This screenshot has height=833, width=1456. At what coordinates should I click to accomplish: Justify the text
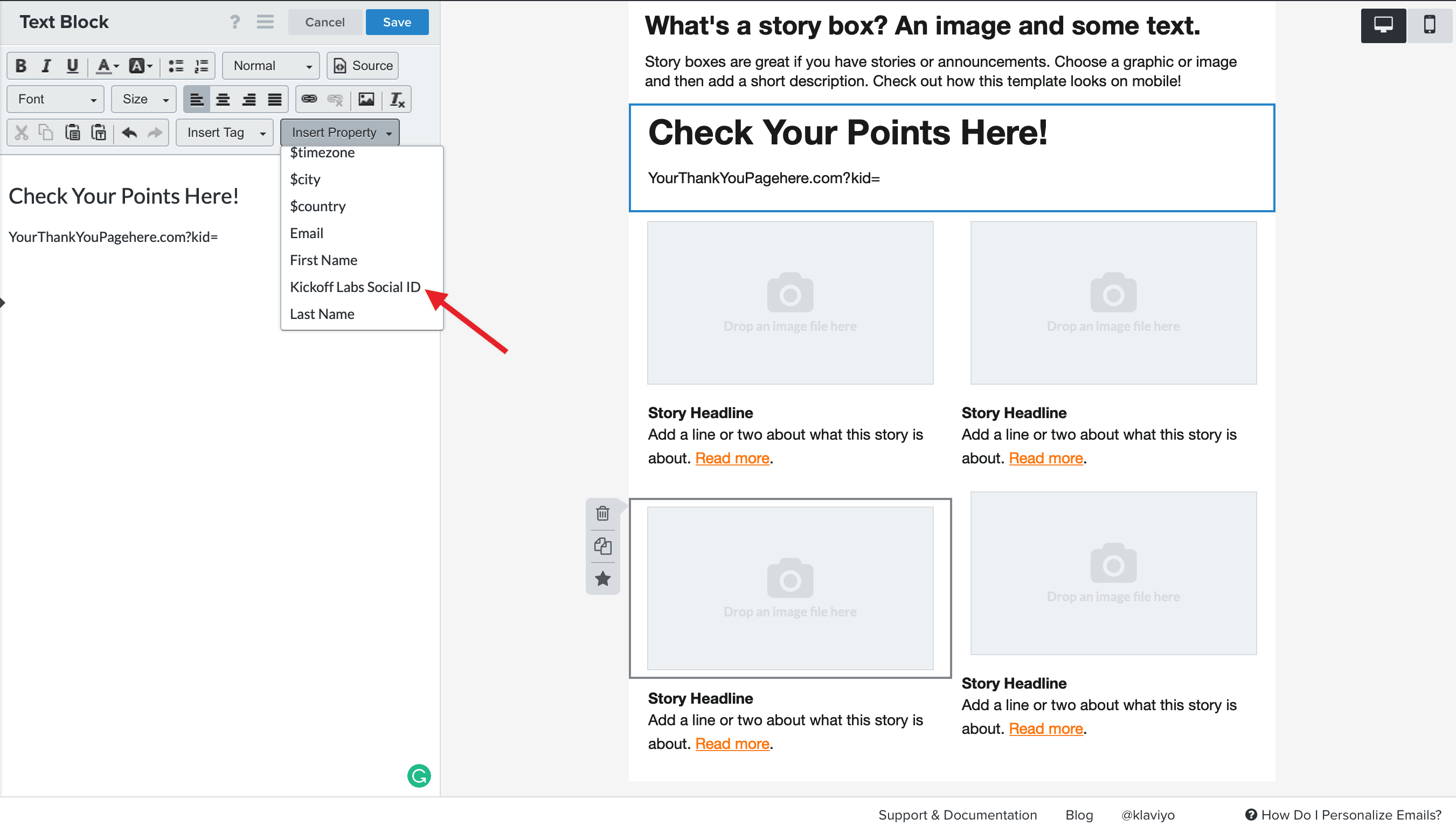click(275, 100)
